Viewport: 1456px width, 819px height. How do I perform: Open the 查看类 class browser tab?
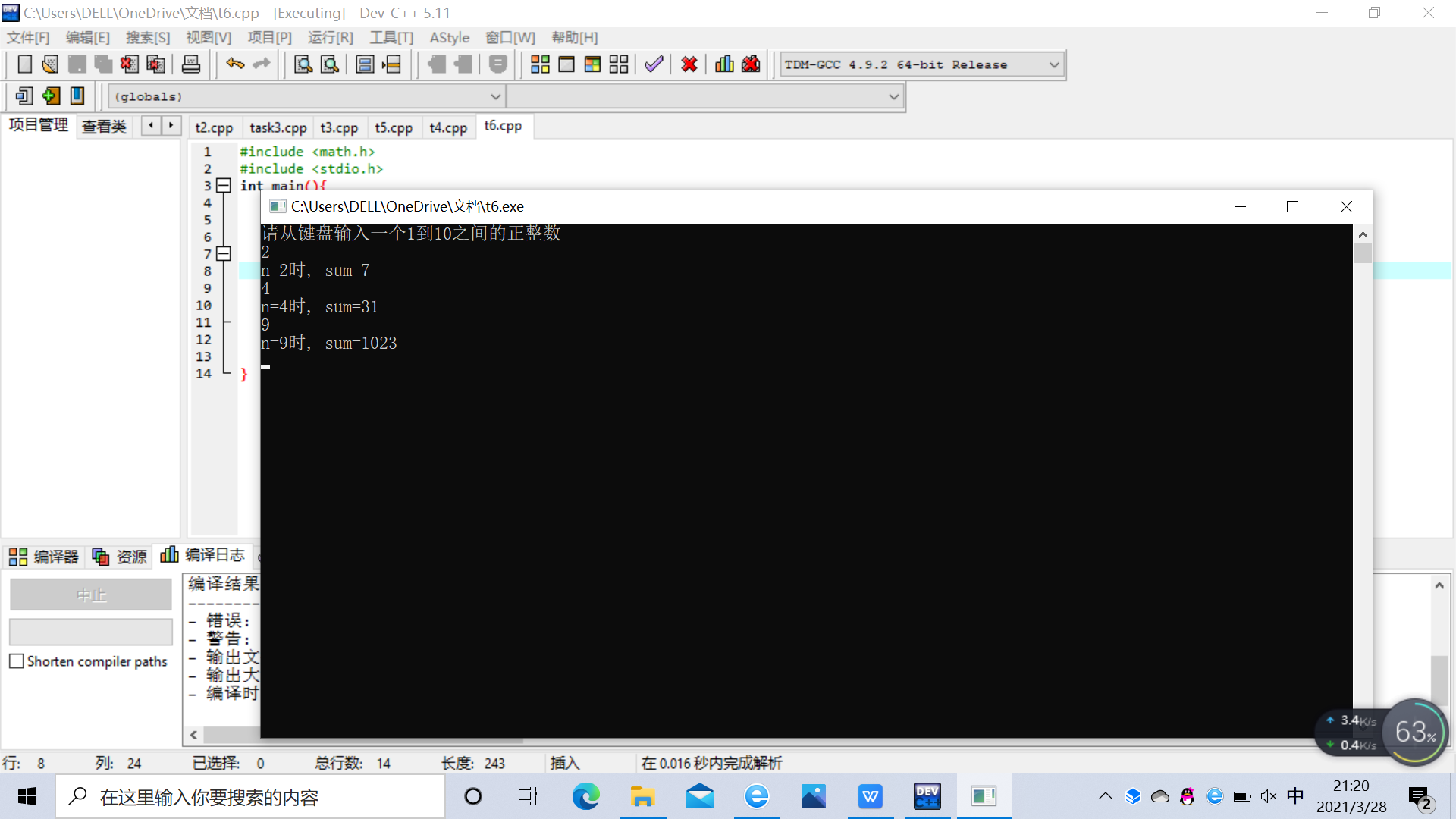click(x=104, y=126)
